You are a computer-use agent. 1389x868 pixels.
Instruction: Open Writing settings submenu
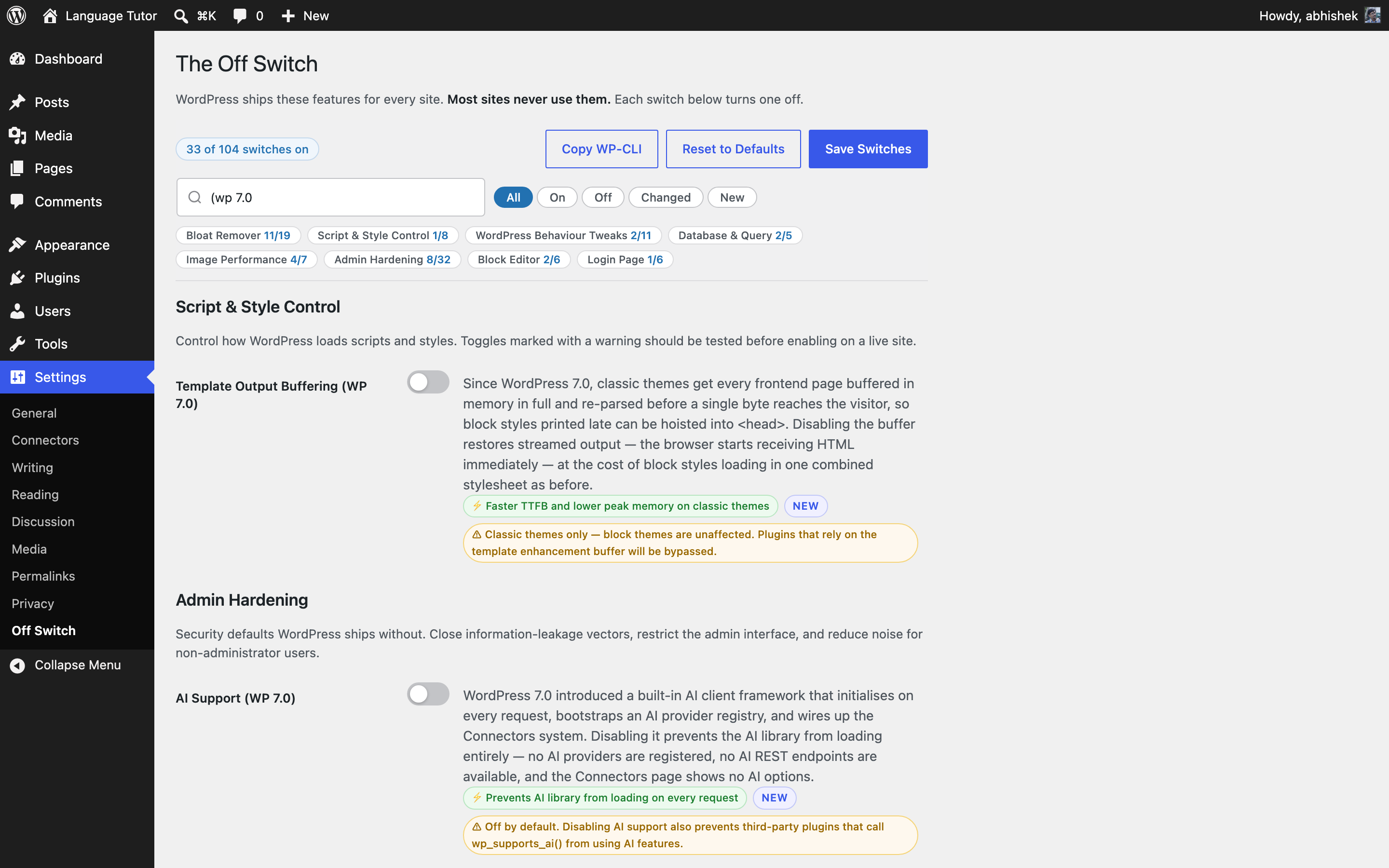click(x=32, y=468)
